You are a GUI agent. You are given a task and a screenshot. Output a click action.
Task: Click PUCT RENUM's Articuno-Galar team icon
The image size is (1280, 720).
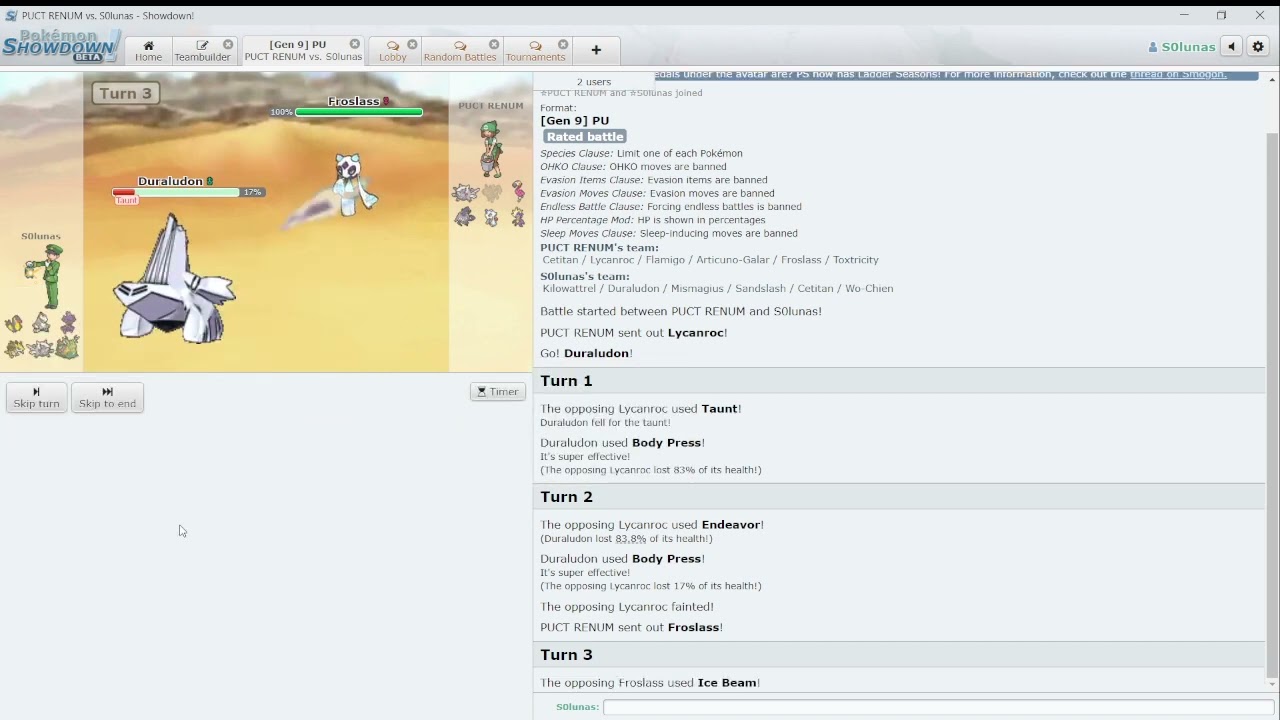pos(465,216)
